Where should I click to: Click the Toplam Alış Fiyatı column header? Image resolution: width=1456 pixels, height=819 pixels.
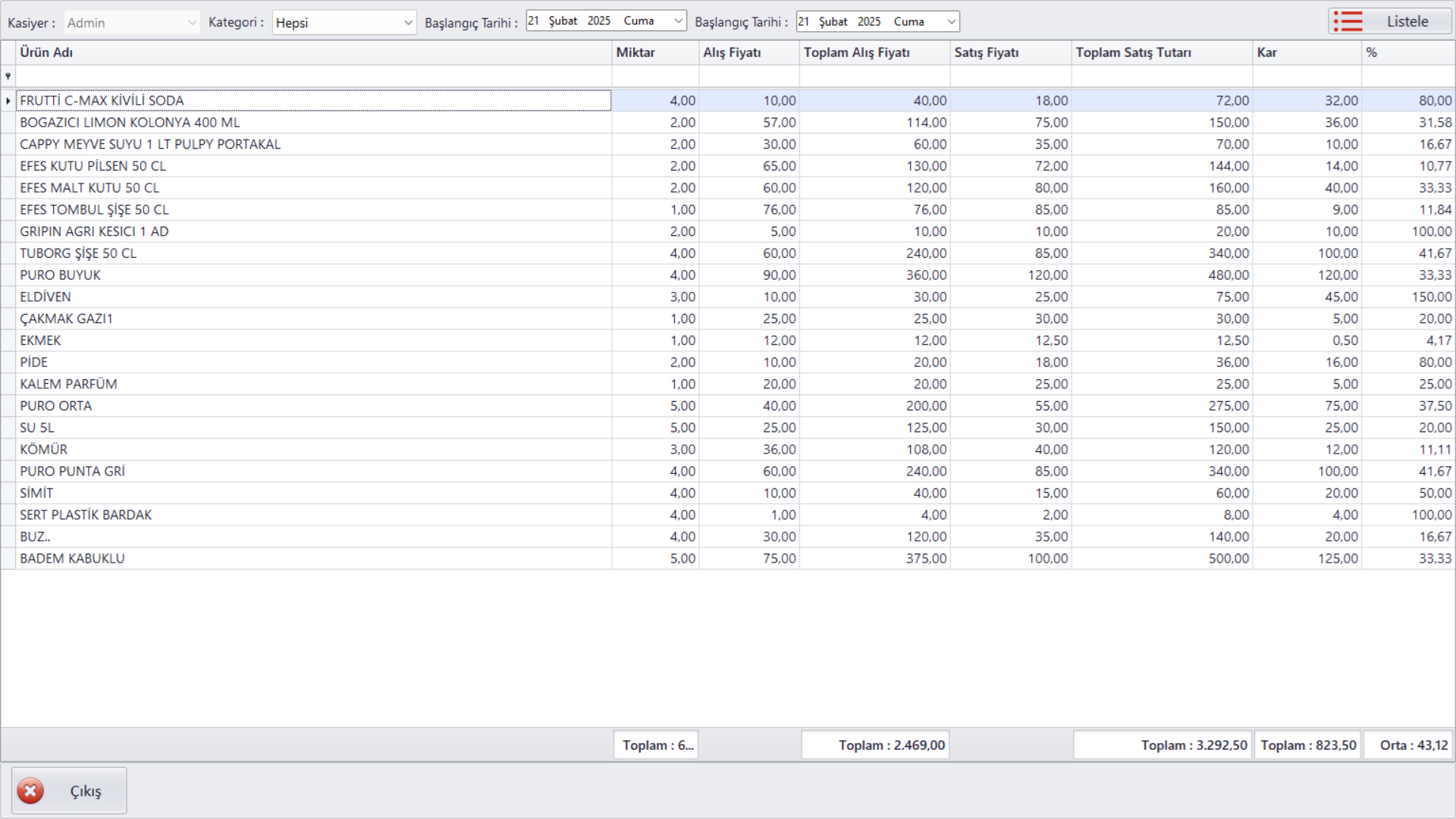pyautogui.click(x=874, y=52)
